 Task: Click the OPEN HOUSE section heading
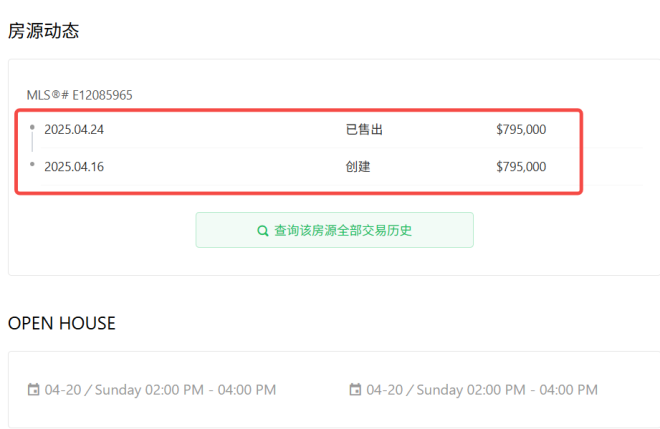pos(62,323)
